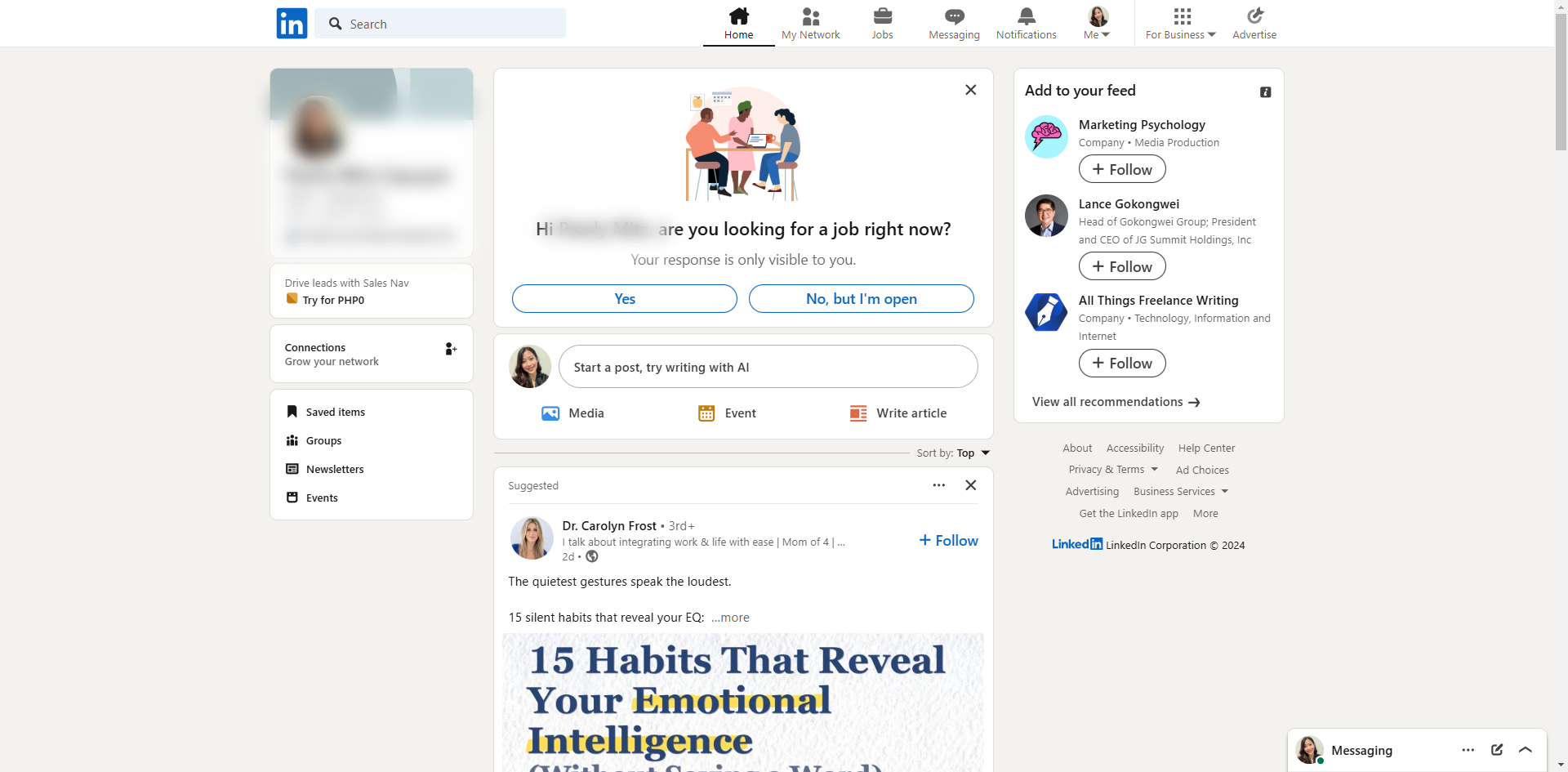
Task: Click the Advertising footer link
Action: pyautogui.click(x=1092, y=492)
